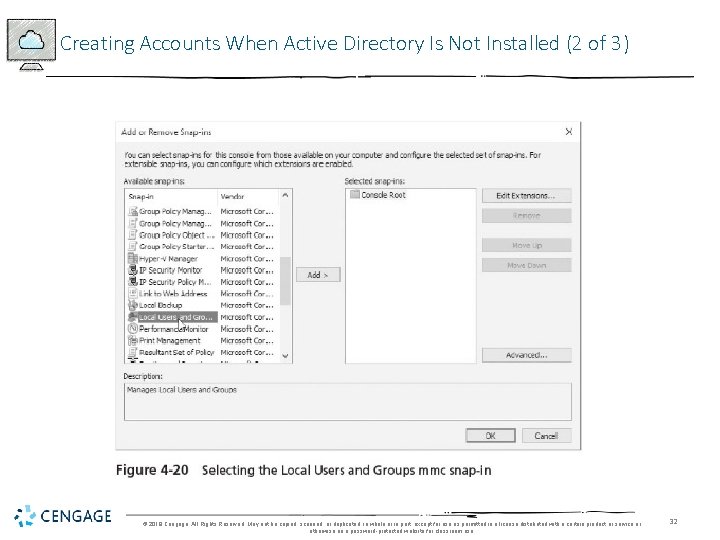Click the Console Root folder icon
Screen dimensions: 720x540
[x=354, y=194]
